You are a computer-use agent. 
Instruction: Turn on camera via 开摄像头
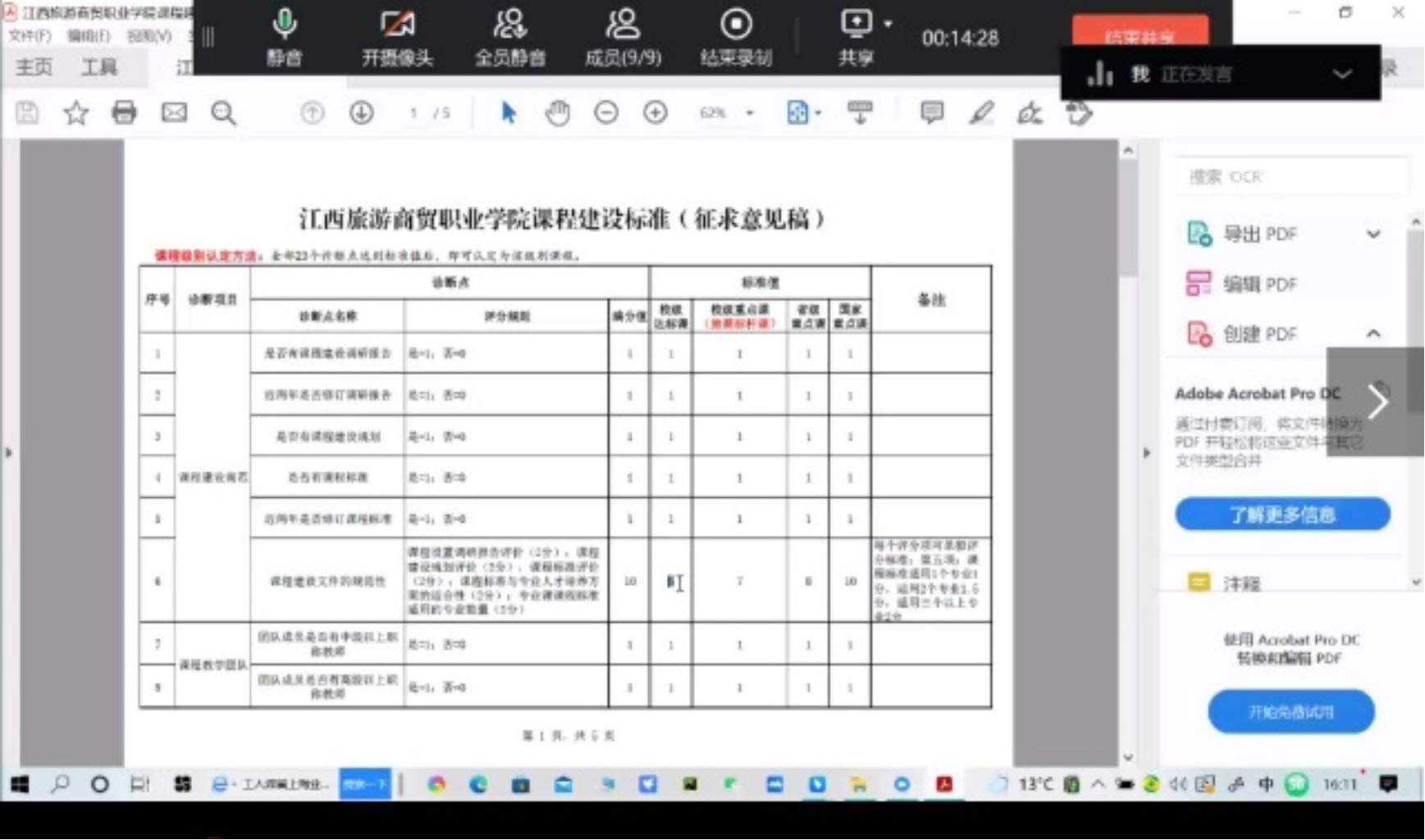click(x=397, y=37)
